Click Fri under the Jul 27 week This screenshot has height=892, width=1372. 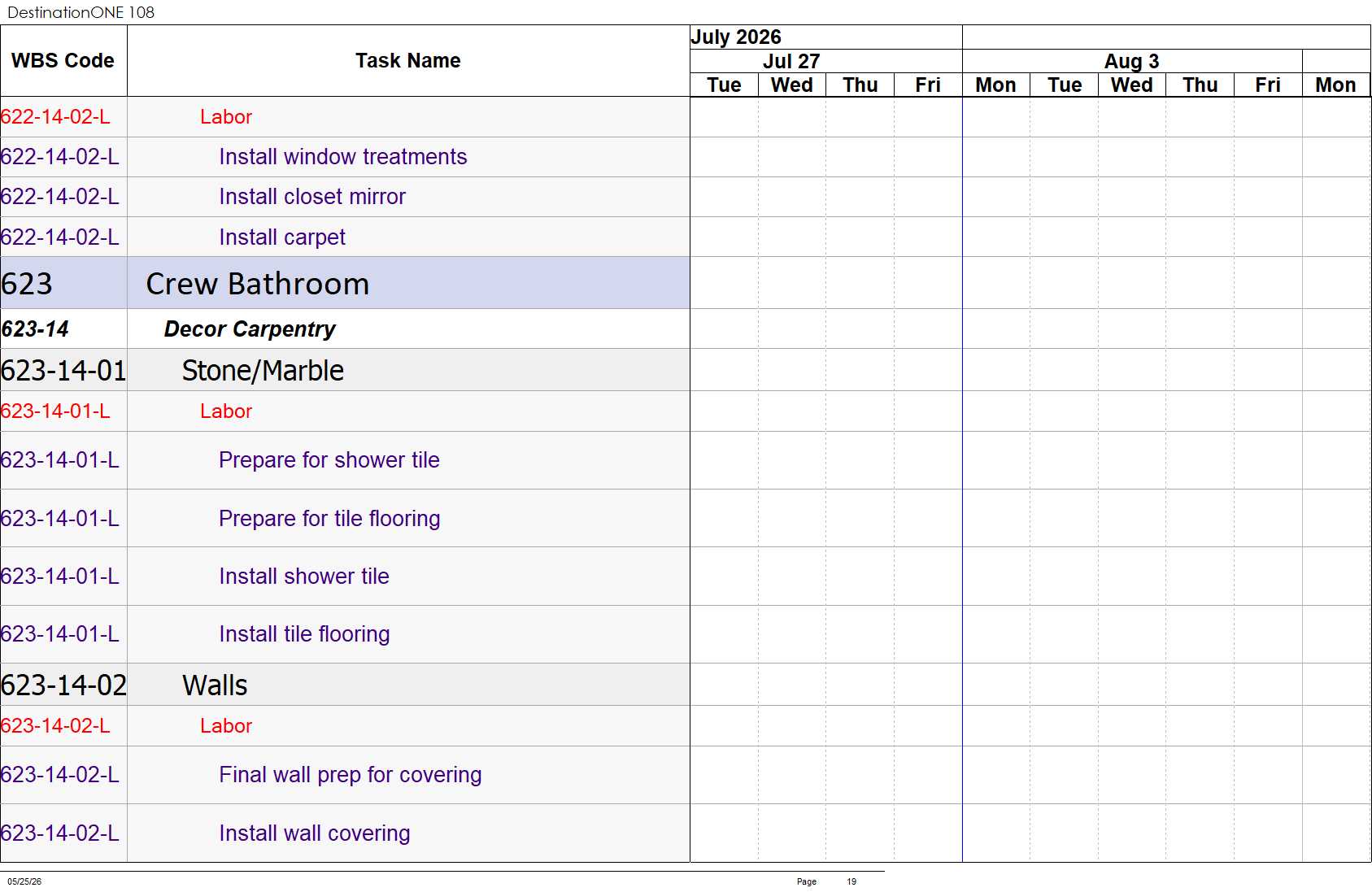928,85
